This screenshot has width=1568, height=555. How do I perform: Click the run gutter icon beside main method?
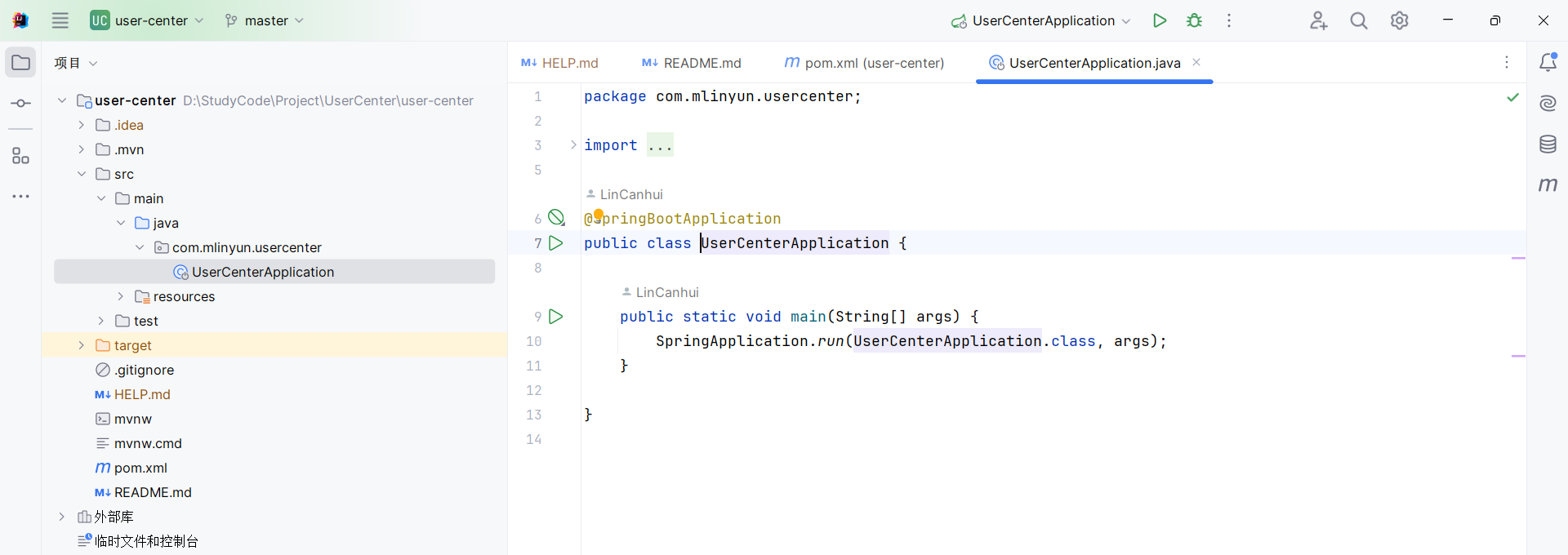556,317
